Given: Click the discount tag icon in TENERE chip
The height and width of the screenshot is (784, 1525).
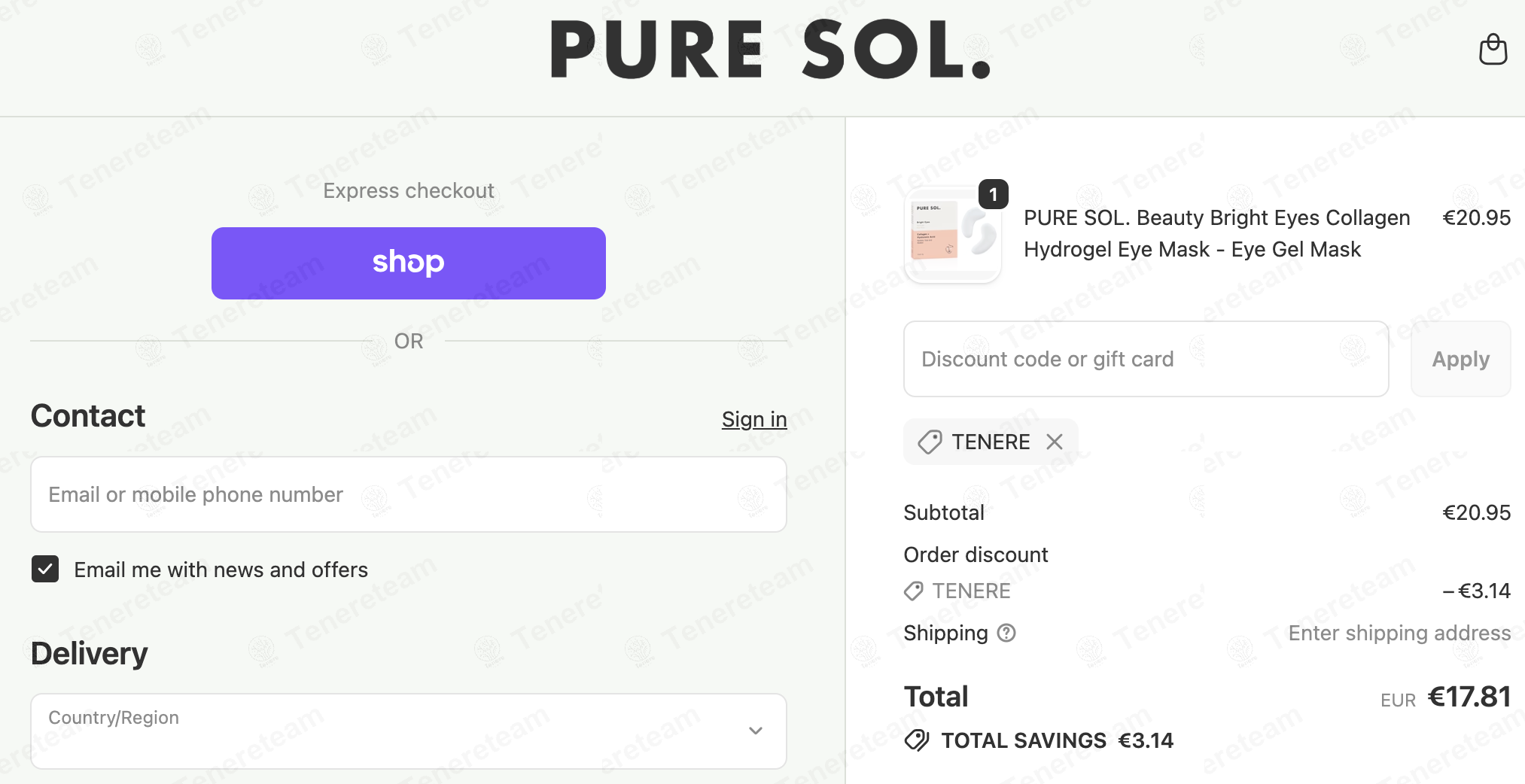Looking at the screenshot, I should [x=930, y=442].
